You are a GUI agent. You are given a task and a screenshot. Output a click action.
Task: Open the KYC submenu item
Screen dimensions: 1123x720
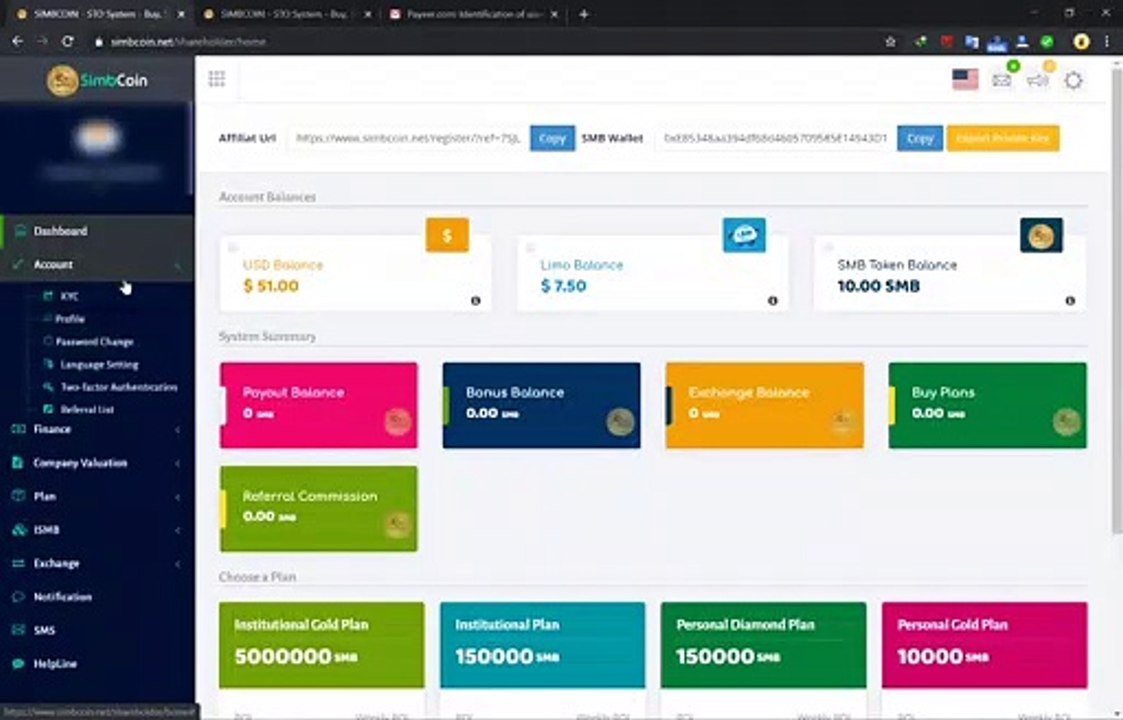(x=69, y=296)
